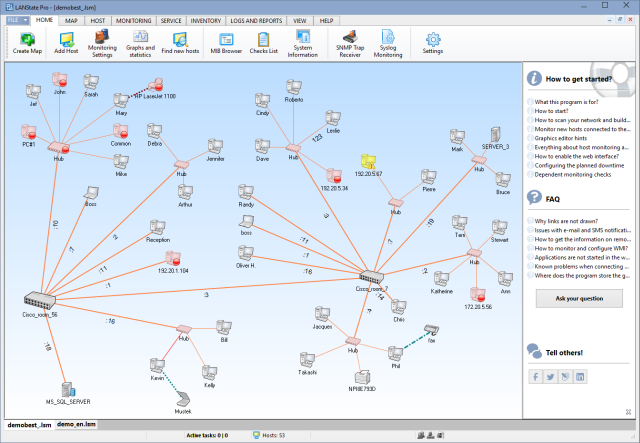The width and height of the screenshot is (640, 443).
Task: Click the Active tasks status entry
Action: tap(207, 435)
